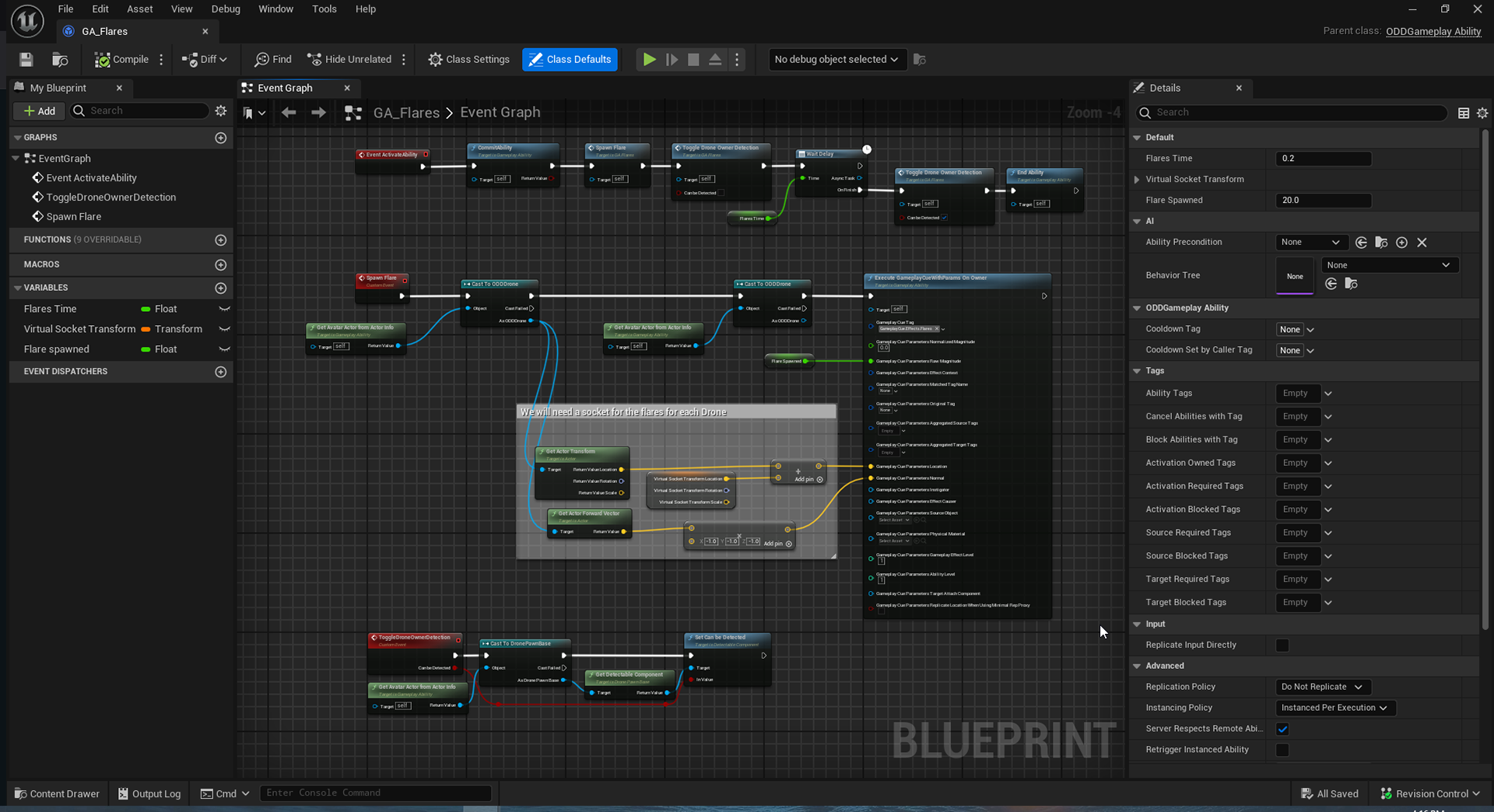This screenshot has width=1494, height=812.
Task: Open the File menu
Action: (65, 9)
